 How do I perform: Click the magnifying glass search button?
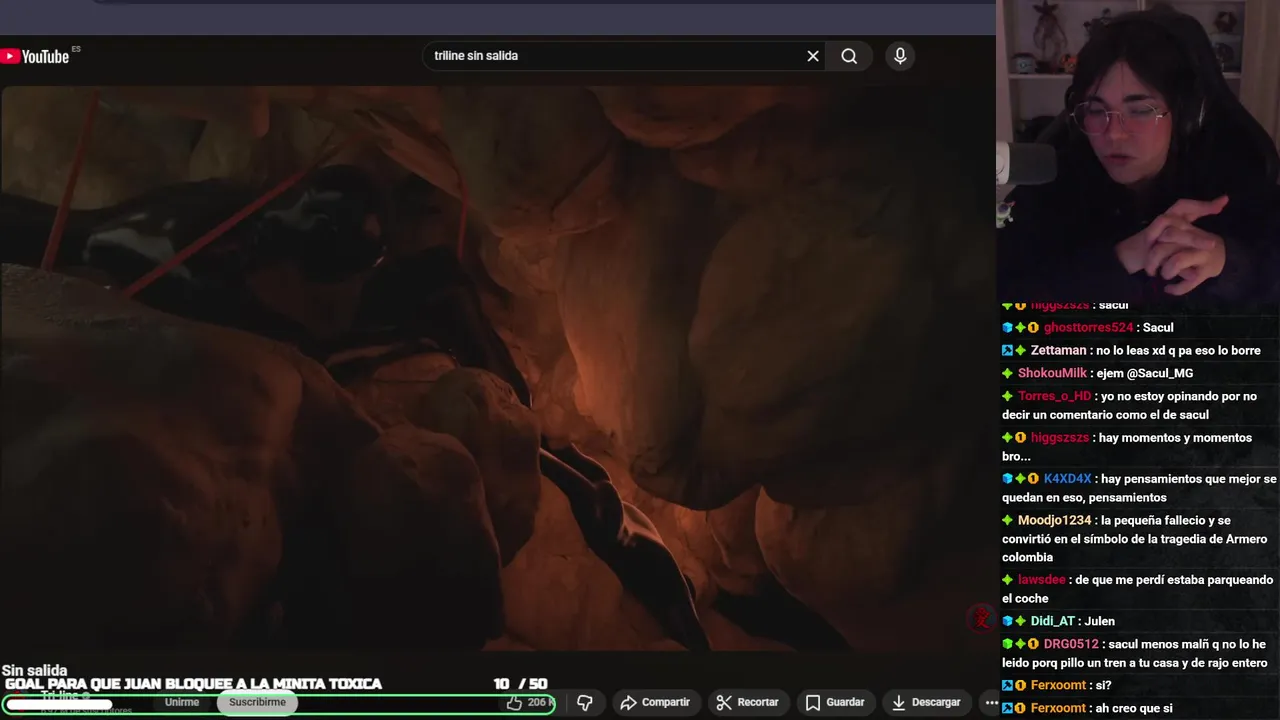[849, 56]
